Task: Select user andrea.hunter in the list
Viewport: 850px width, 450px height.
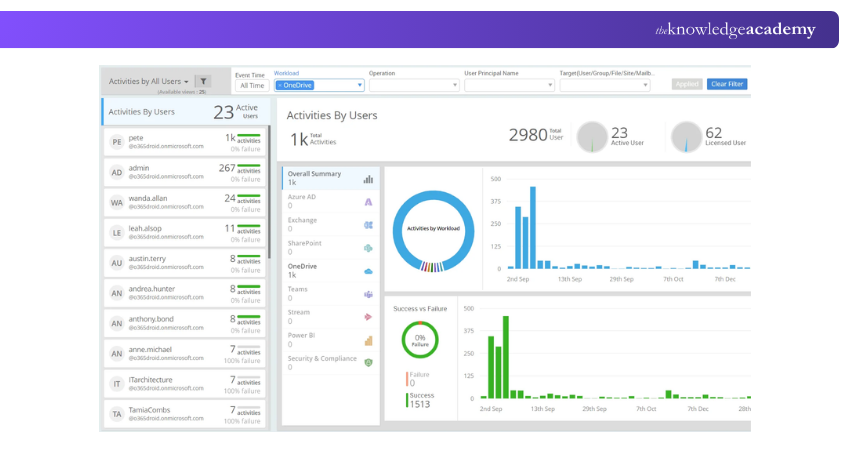Action: coord(185,293)
